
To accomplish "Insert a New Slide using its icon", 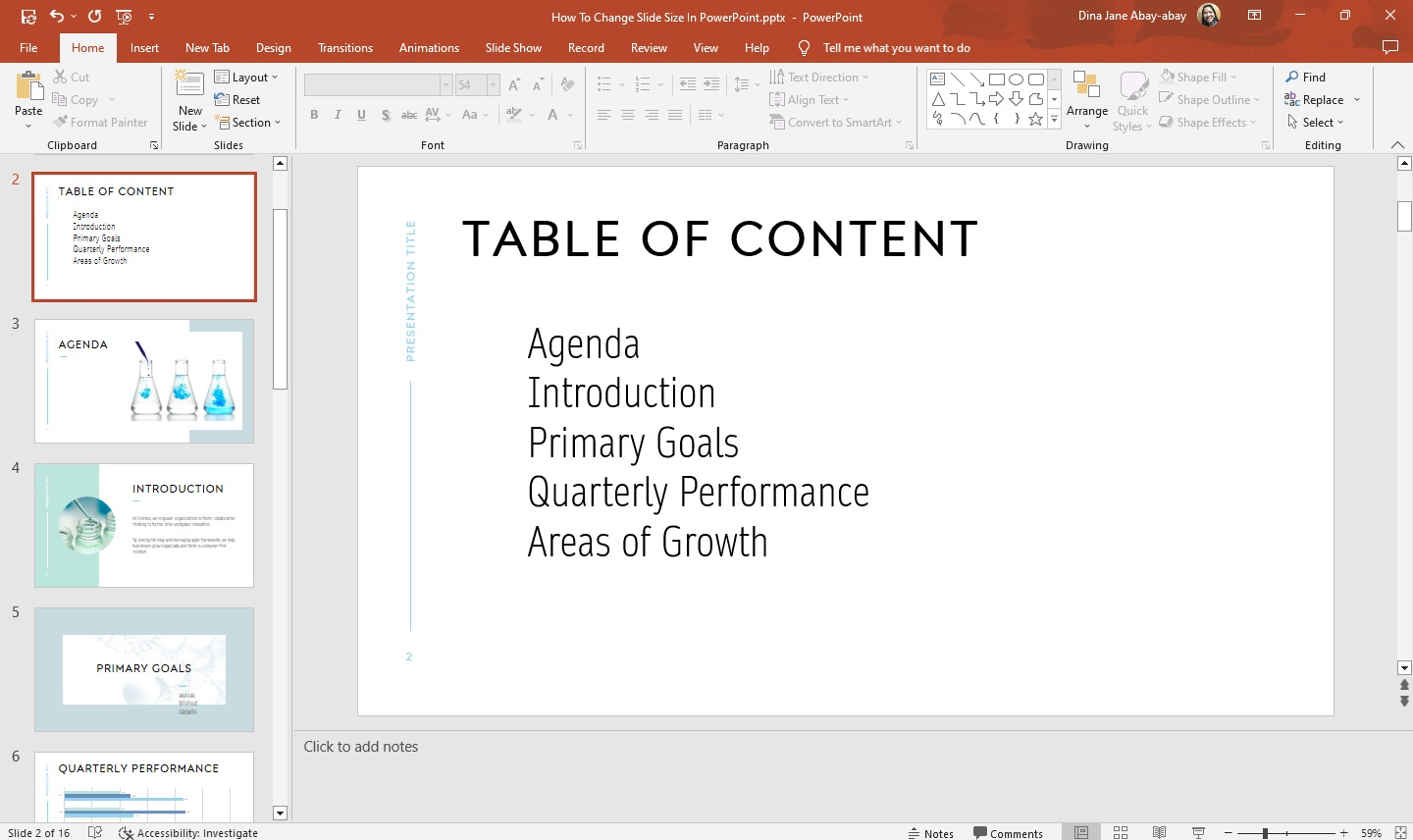I will [189, 84].
